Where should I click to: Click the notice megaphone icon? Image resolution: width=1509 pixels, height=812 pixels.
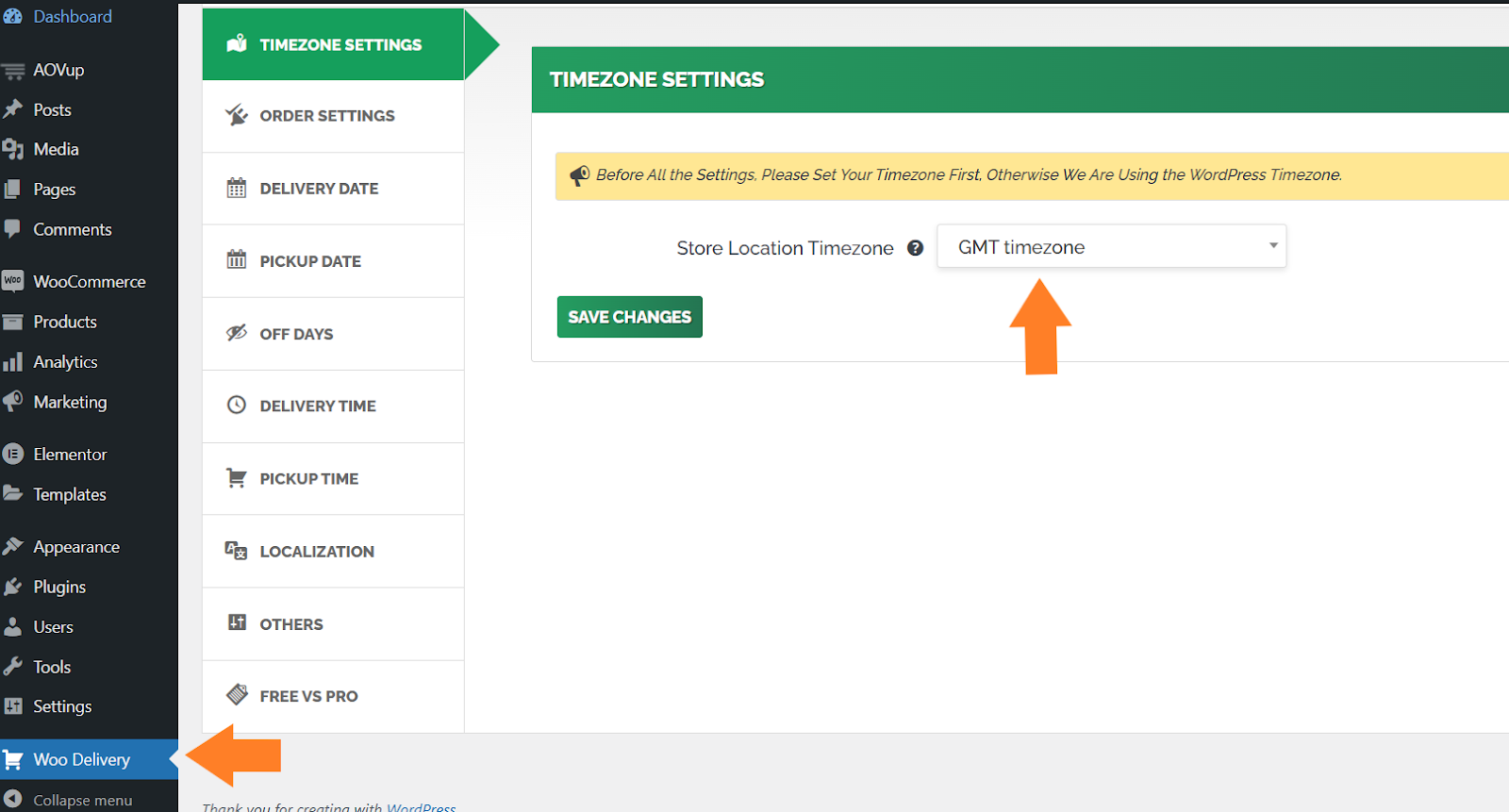pos(580,175)
